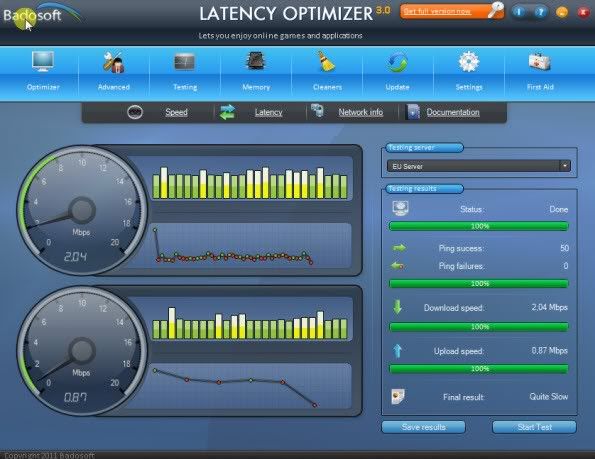Image resolution: width=595 pixels, height=459 pixels.
Task: Open the Optimizer menu label
Action: tap(43, 87)
